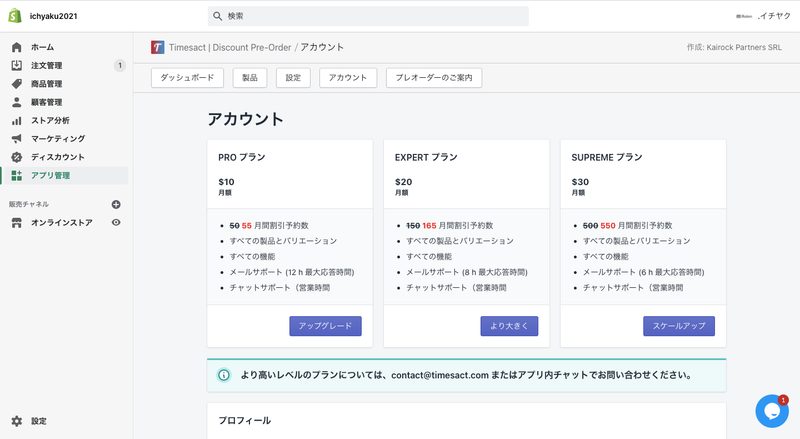Click Timesact | Discount Pre-Order breadcrumb link
This screenshot has width=800, height=439.
[230, 47]
